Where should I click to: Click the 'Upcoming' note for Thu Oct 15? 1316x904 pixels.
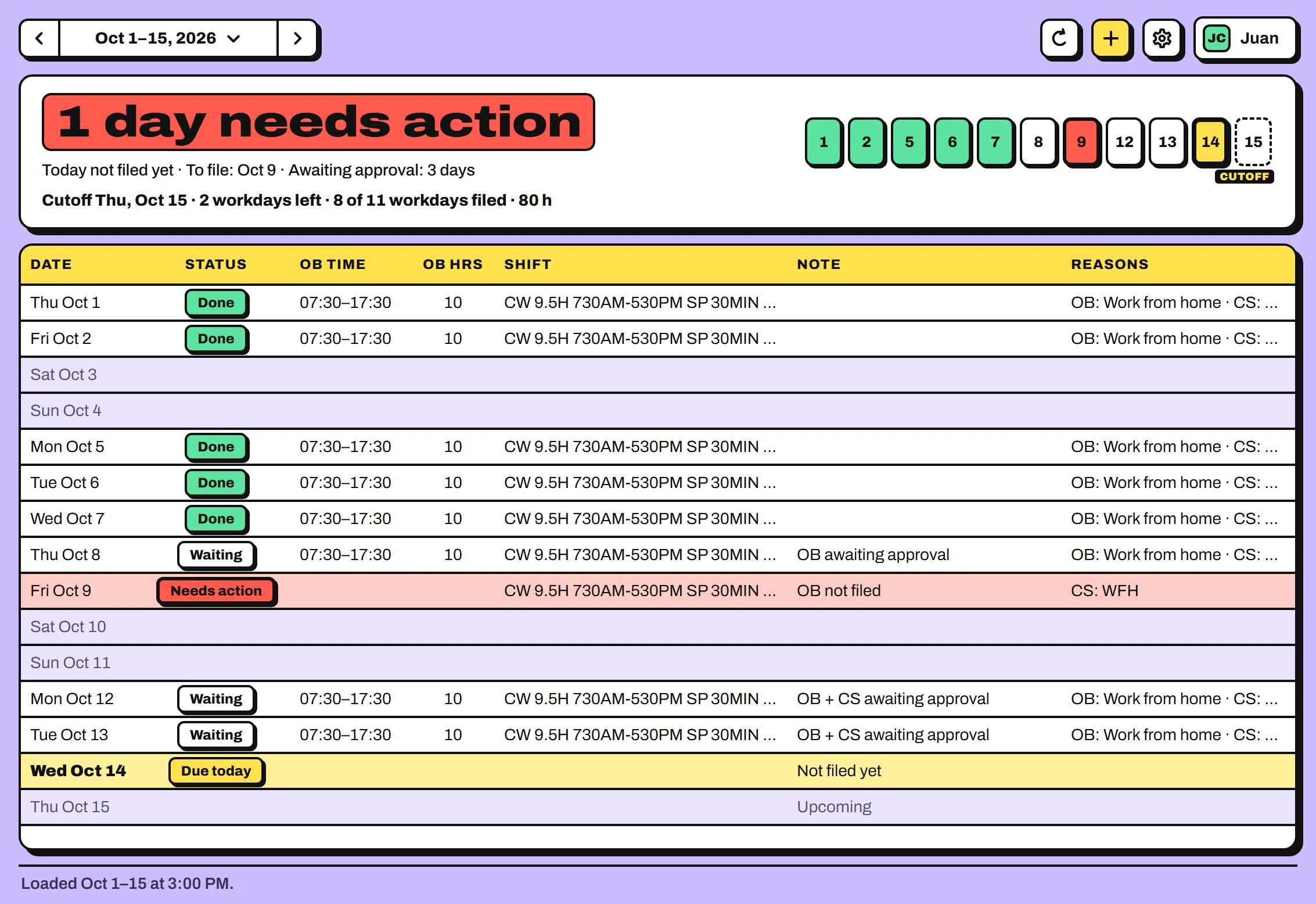(x=834, y=807)
